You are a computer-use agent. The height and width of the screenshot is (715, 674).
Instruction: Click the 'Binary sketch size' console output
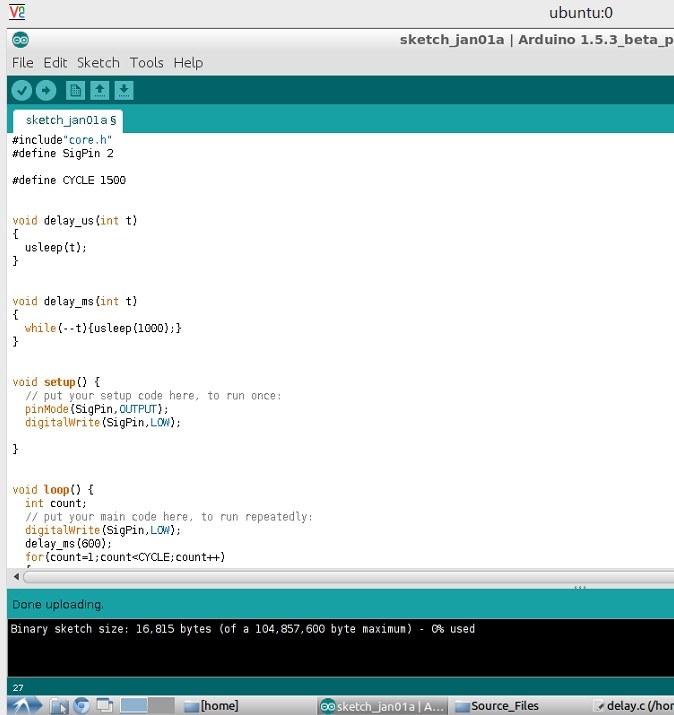[x=243, y=629]
